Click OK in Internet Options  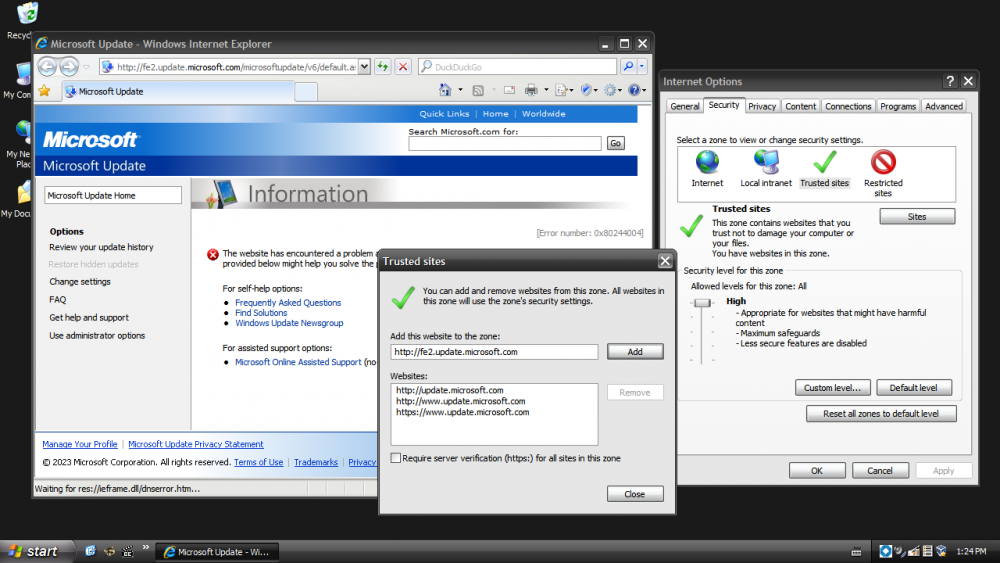817,471
